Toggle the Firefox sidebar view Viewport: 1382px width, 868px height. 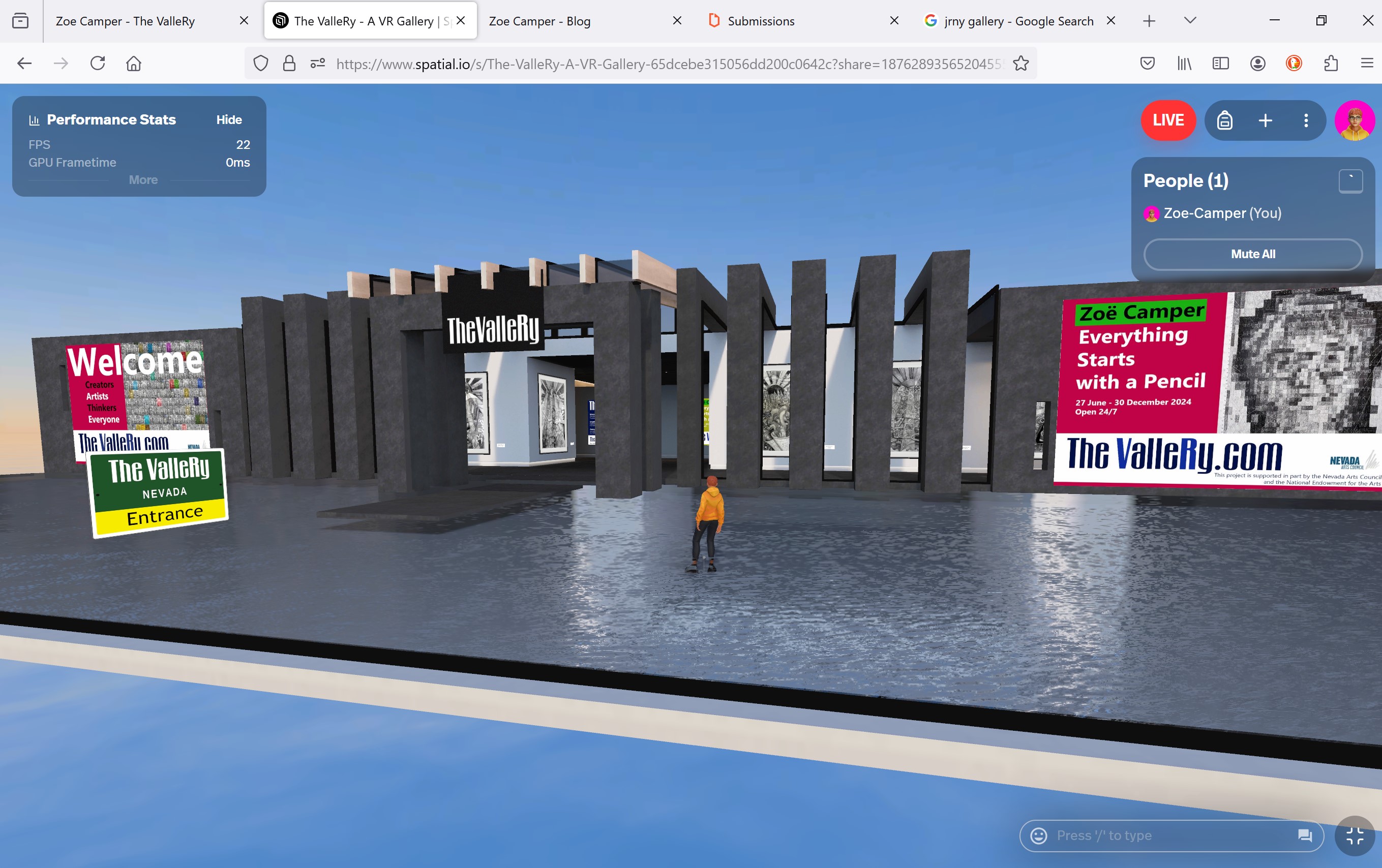click(x=1221, y=63)
